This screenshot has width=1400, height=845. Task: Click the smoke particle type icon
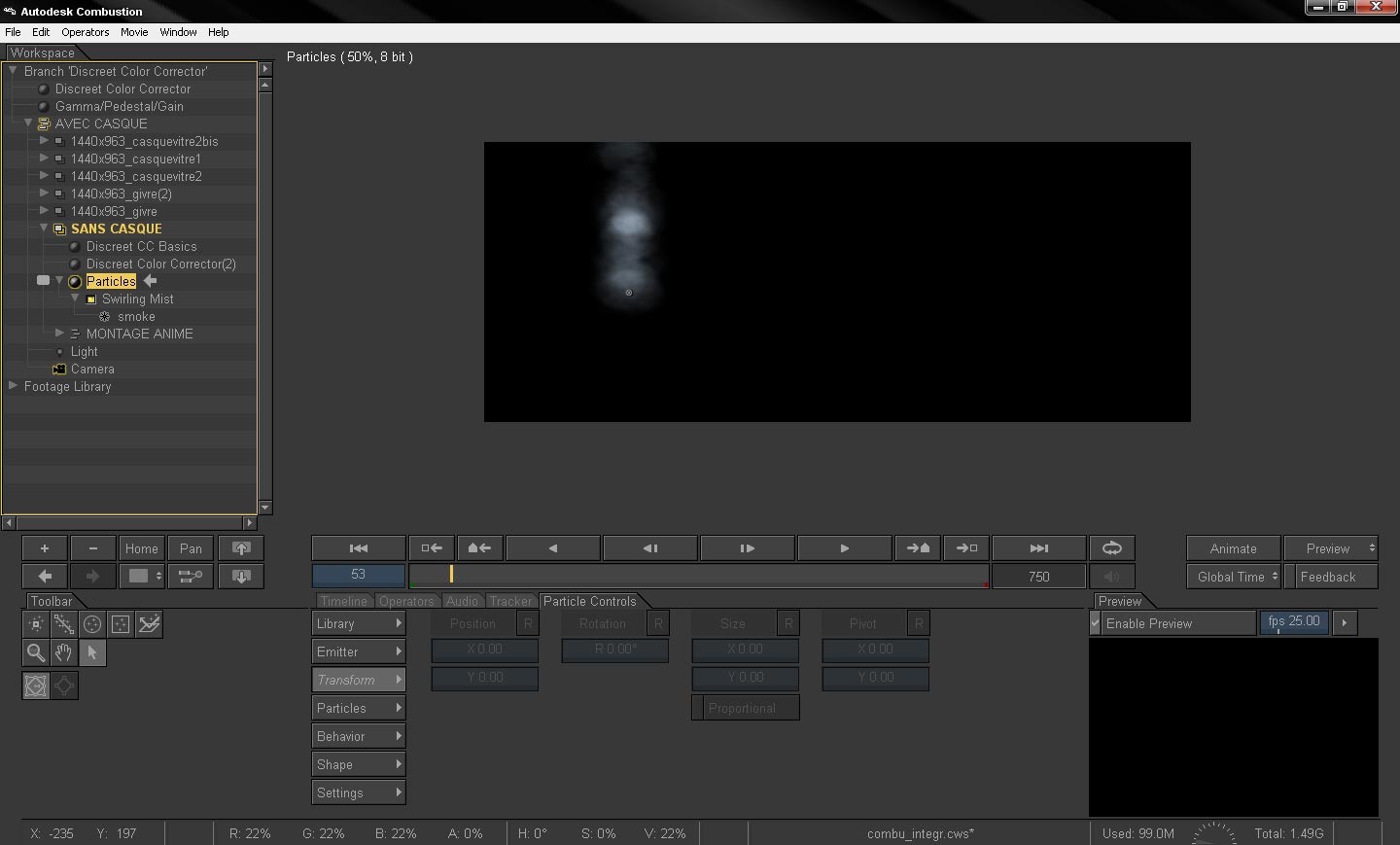(105, 317)
